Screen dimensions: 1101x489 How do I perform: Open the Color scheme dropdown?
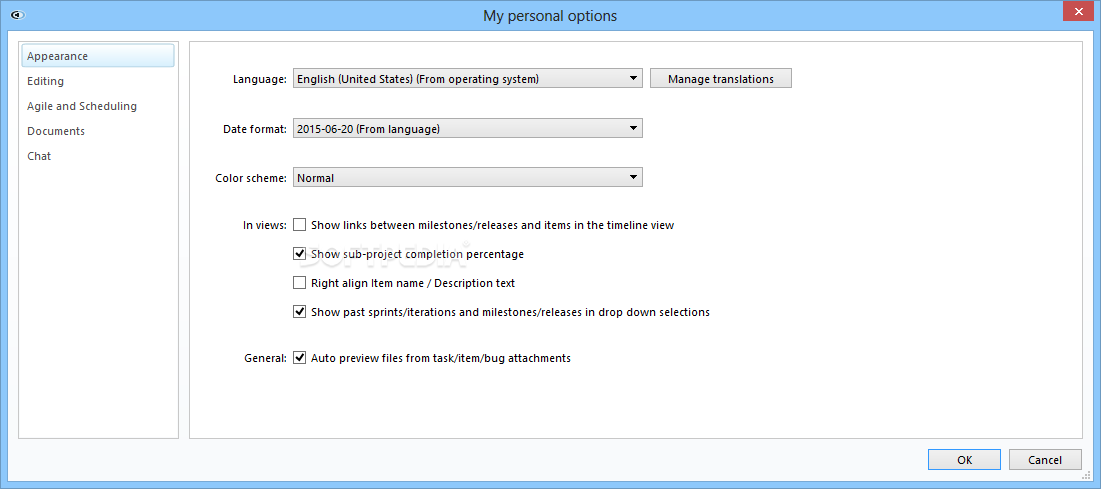click(x=467, y=178)
